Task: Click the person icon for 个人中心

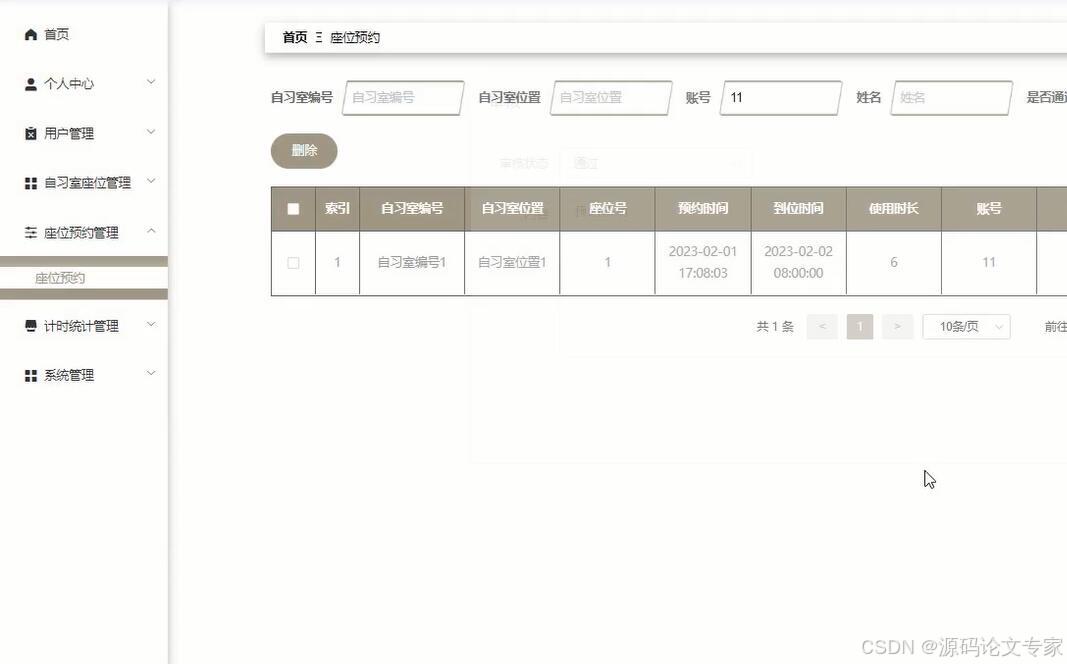Action: coord(31,84)
